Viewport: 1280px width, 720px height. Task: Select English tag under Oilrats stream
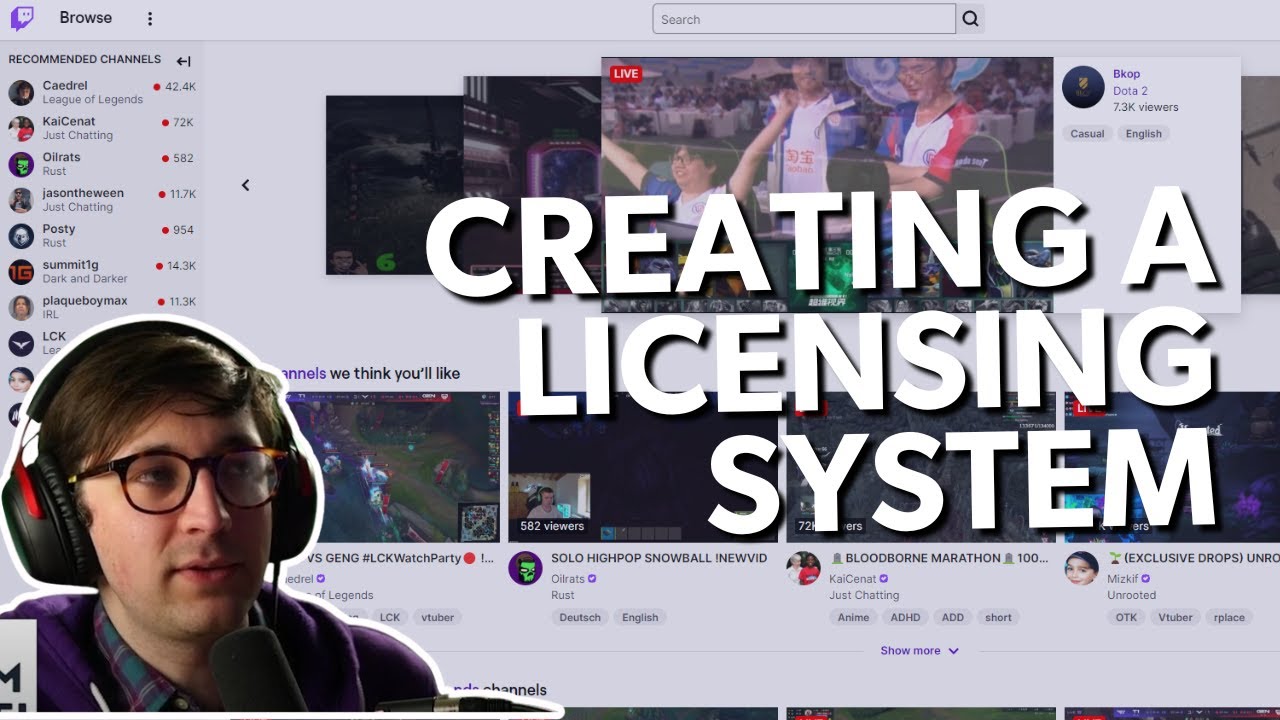tap(640, 618)
